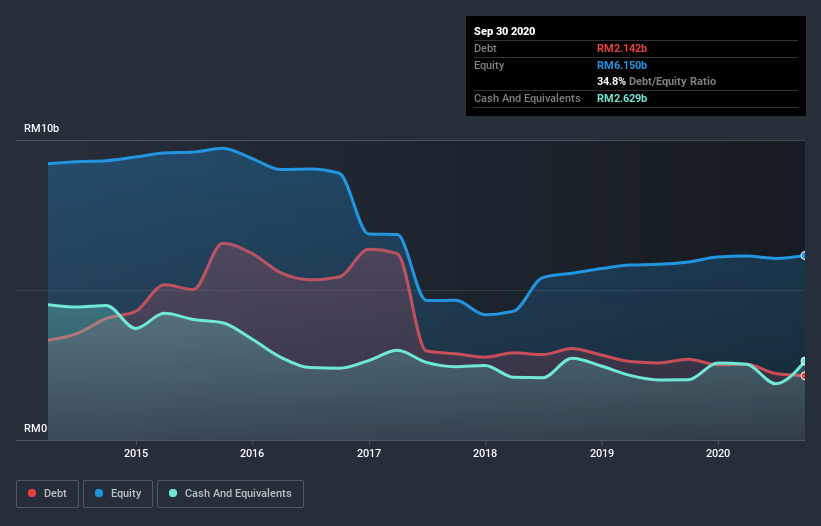Image resolution: width=821 pixels, height=526 pixels.
Task: Click the RM10b y-axis label
Action: [41, 128]
